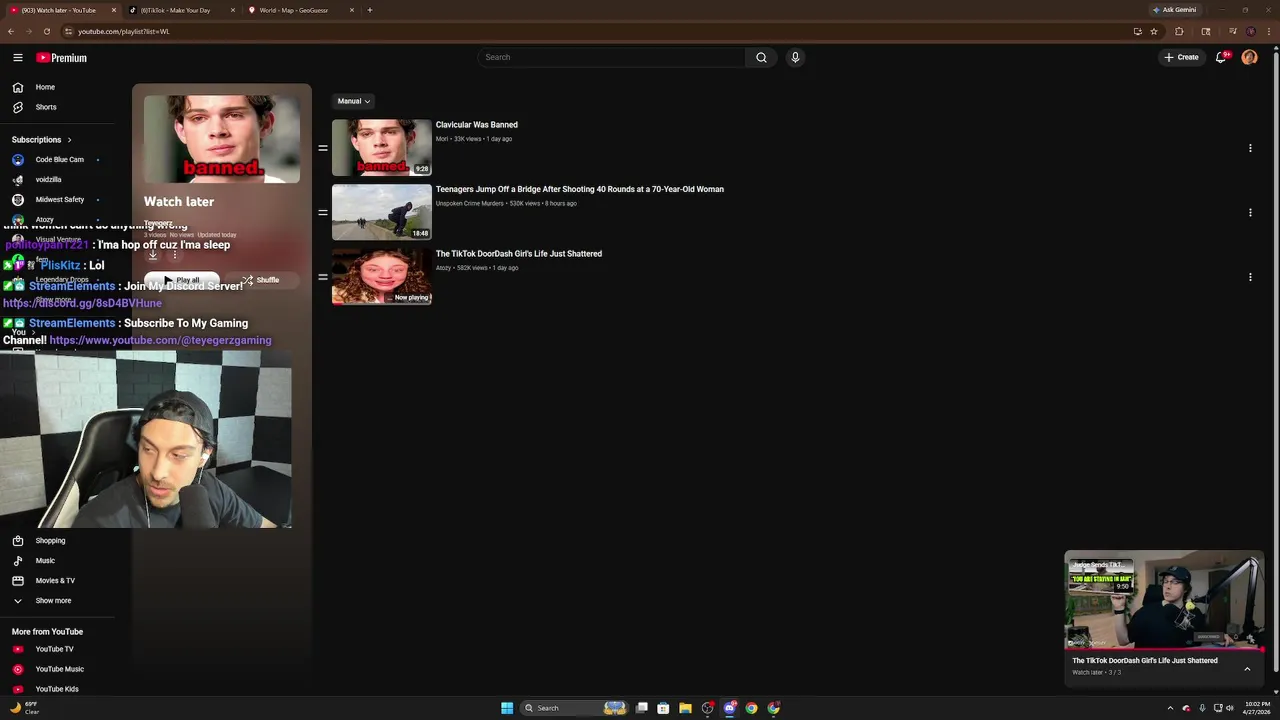Viewport: 1280px width, 720px height.
Task: Start voice search with the microphone icon
Action: (x=795, y=57)
